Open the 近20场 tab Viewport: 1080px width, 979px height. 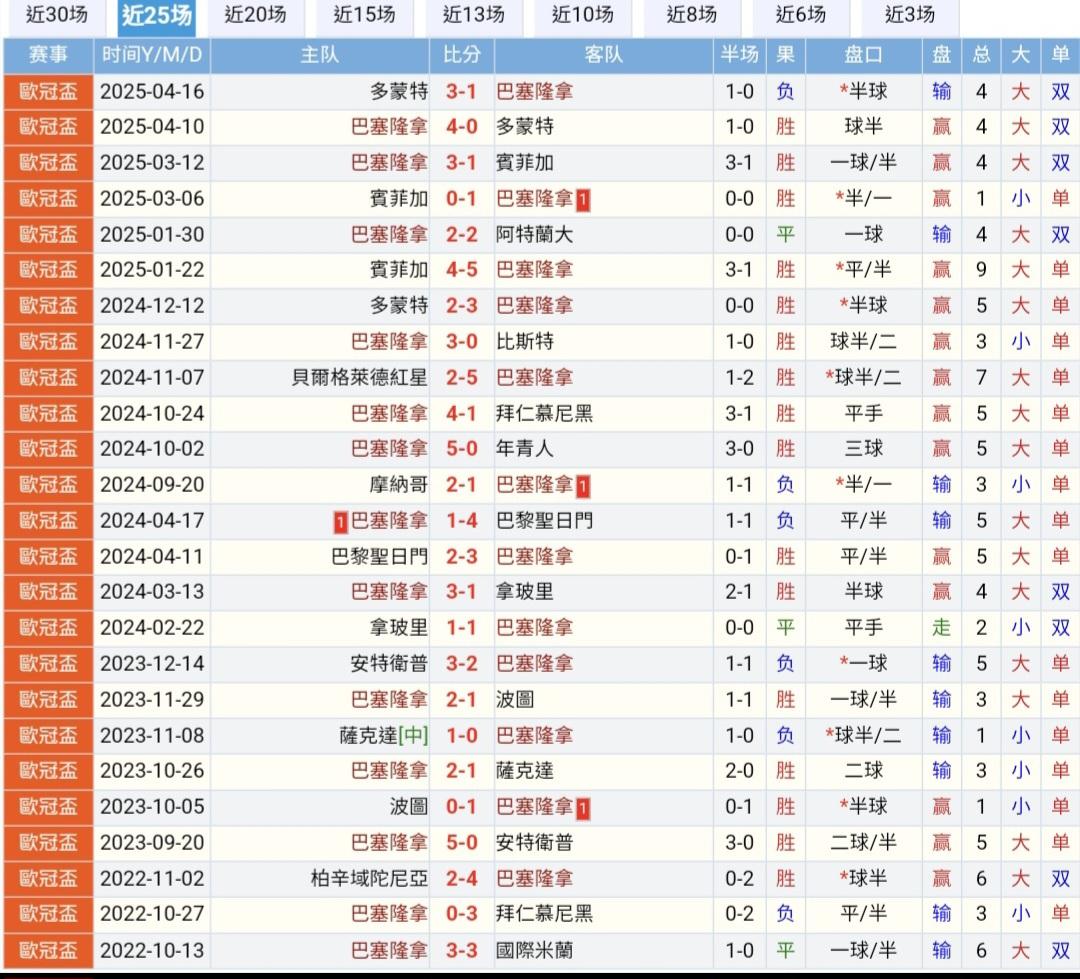[x=256, y=15]
